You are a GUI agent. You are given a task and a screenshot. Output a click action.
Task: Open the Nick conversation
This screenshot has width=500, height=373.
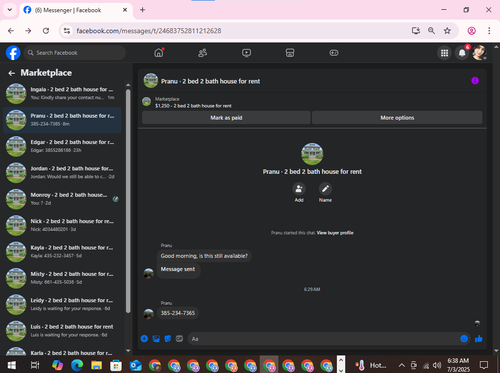point(62,225)
